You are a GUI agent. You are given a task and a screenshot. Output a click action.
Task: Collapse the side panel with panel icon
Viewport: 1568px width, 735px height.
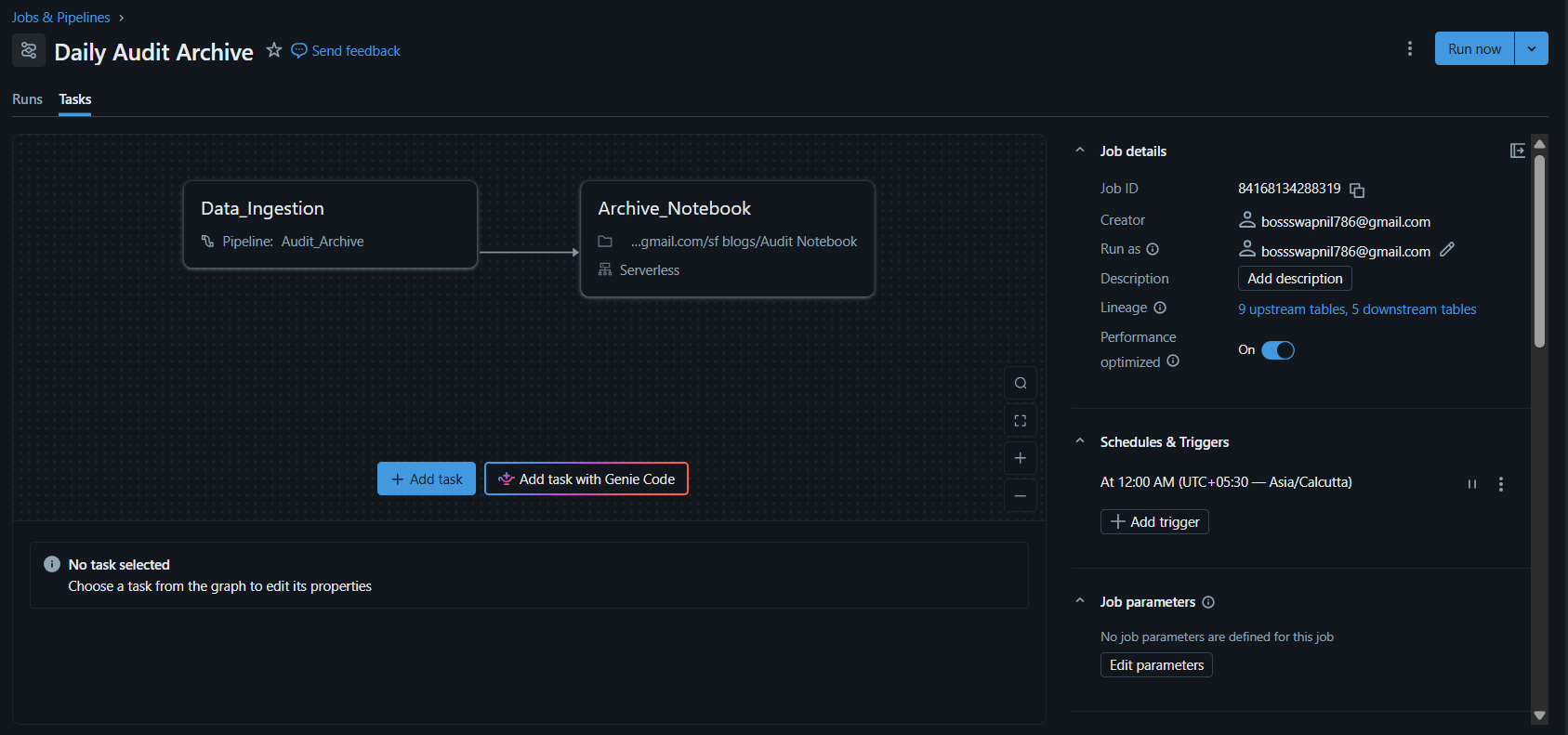click(1517, 151)
